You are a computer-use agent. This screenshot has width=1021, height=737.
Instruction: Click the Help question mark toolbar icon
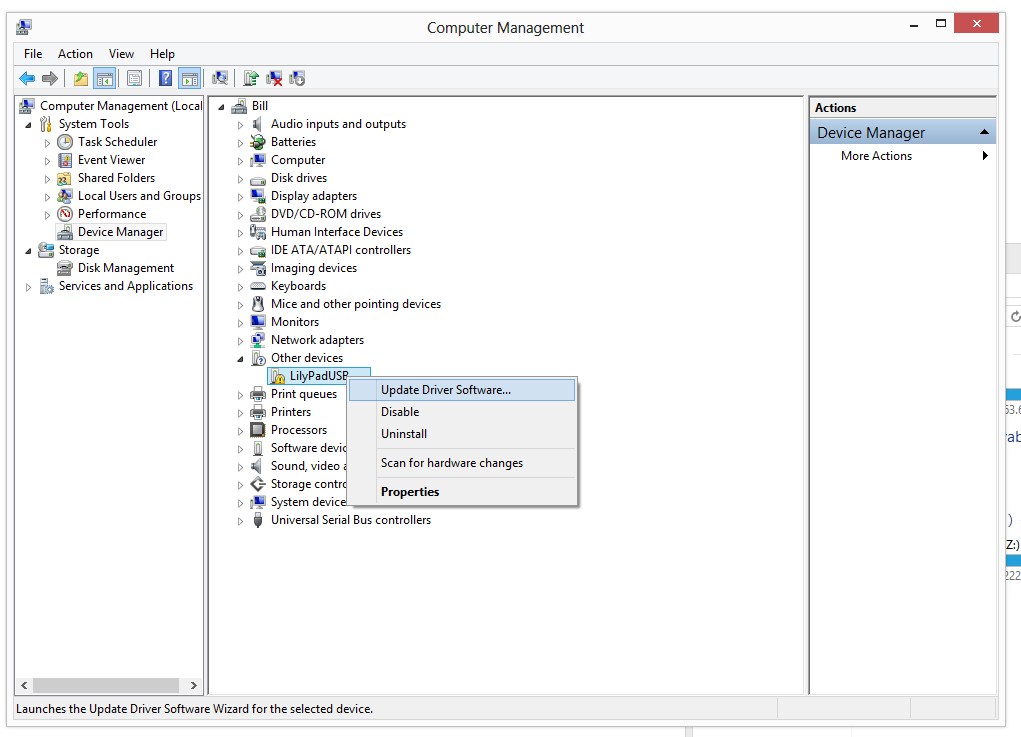(x=165, y=79)
